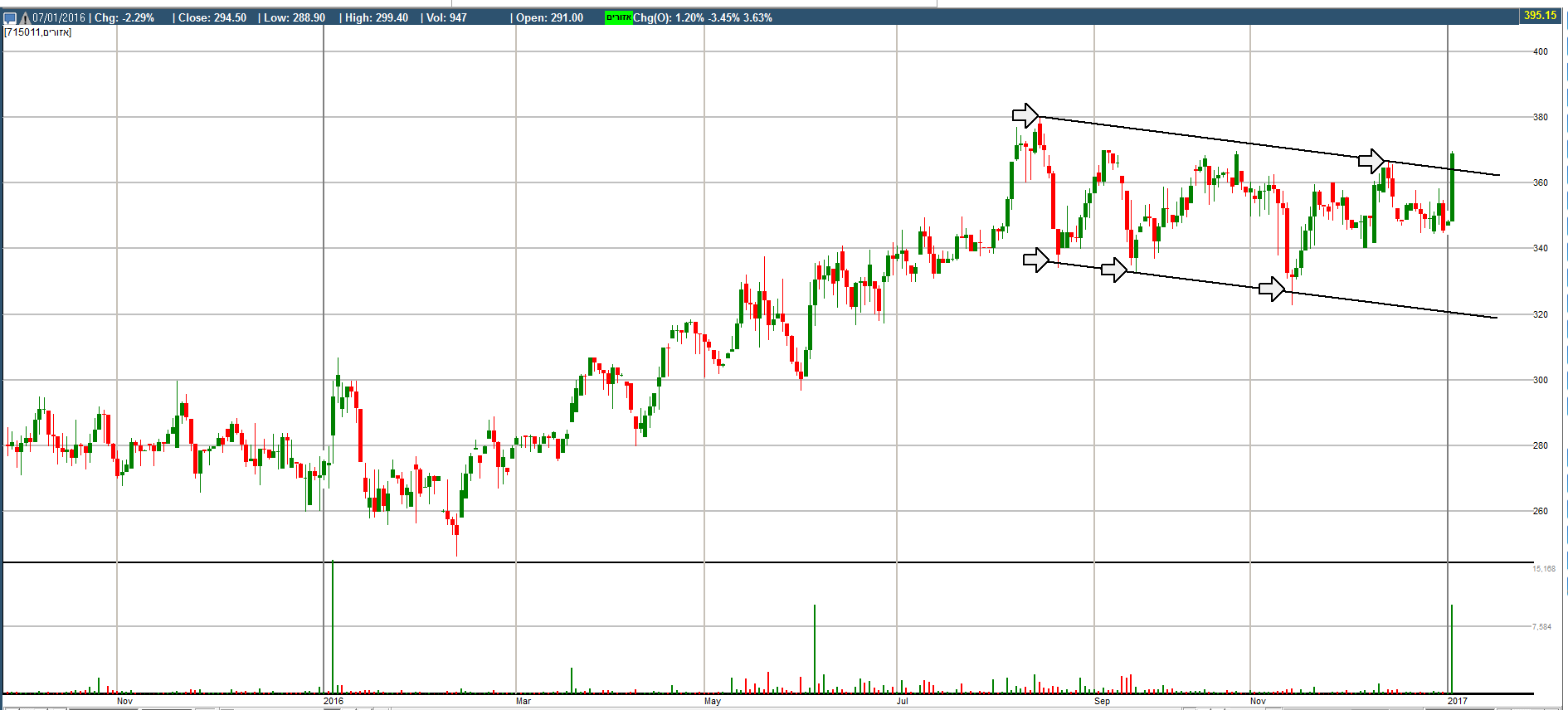
Task: Click the 360 price axis label
Action: pos(1541,182)
